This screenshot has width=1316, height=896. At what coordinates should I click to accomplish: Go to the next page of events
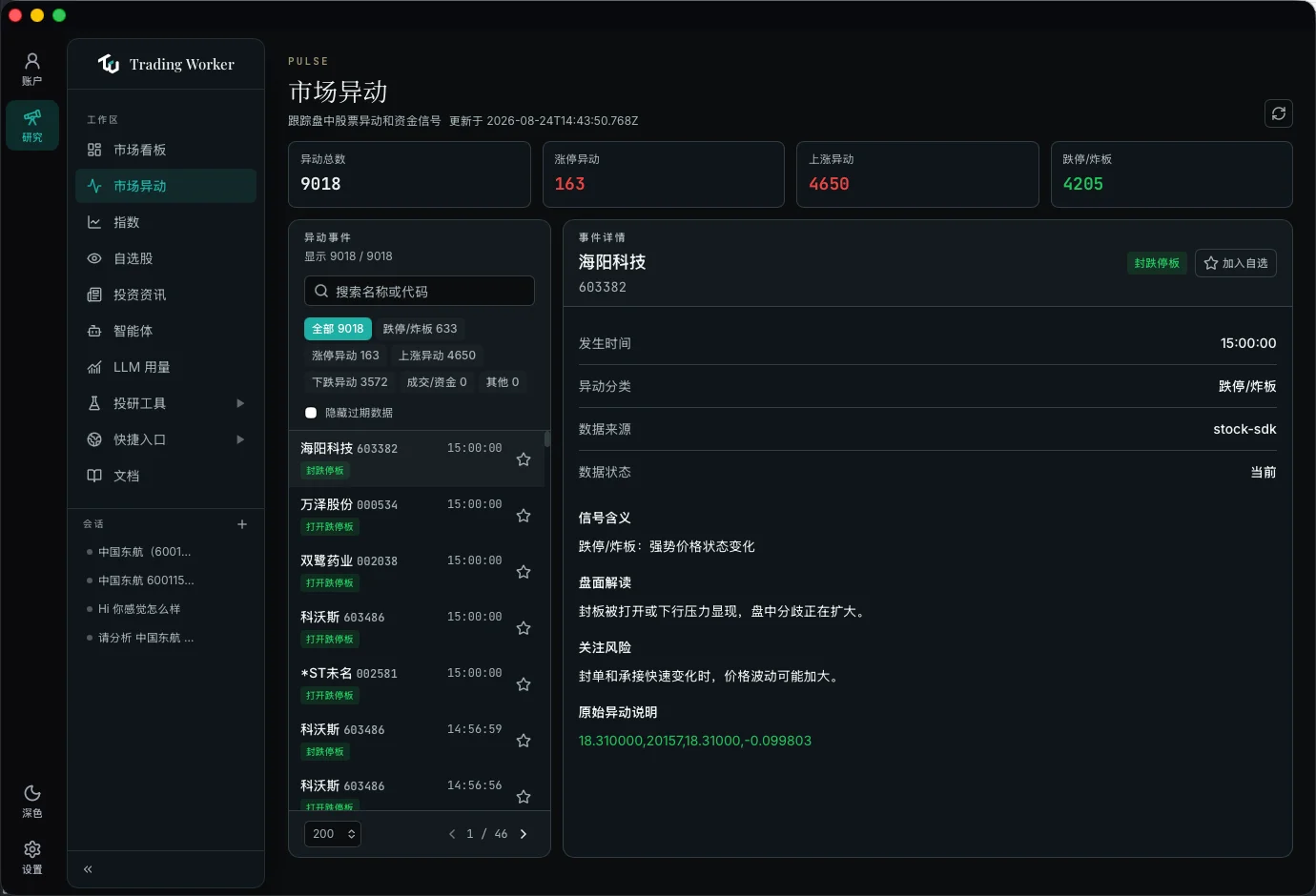pyautogui.click(x=523, y=834)
